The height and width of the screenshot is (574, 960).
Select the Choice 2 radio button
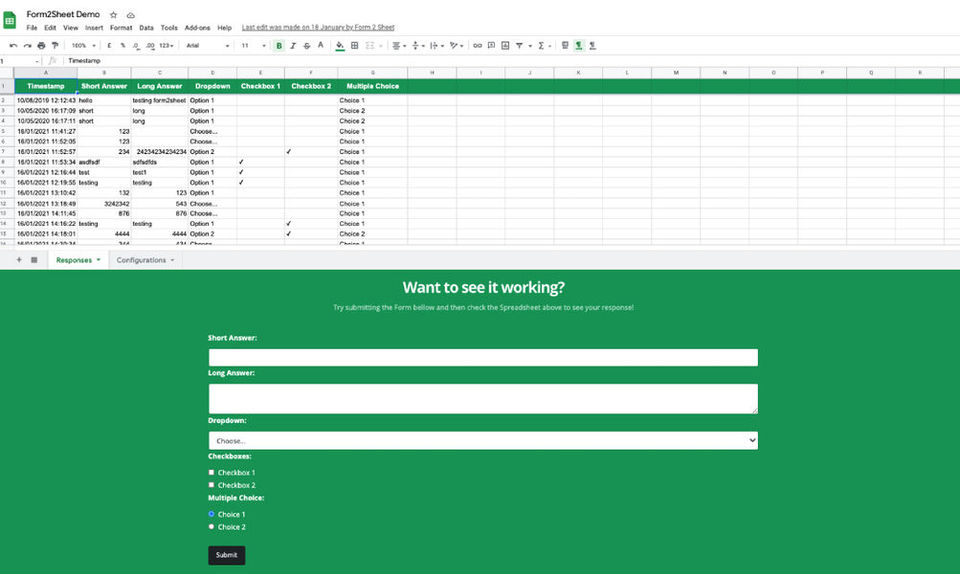[211, 526]
